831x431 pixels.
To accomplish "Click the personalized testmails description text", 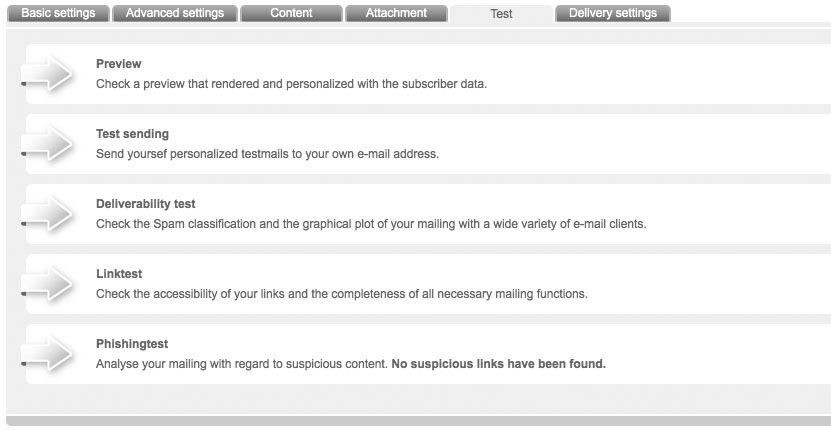I will click(267, 154).
